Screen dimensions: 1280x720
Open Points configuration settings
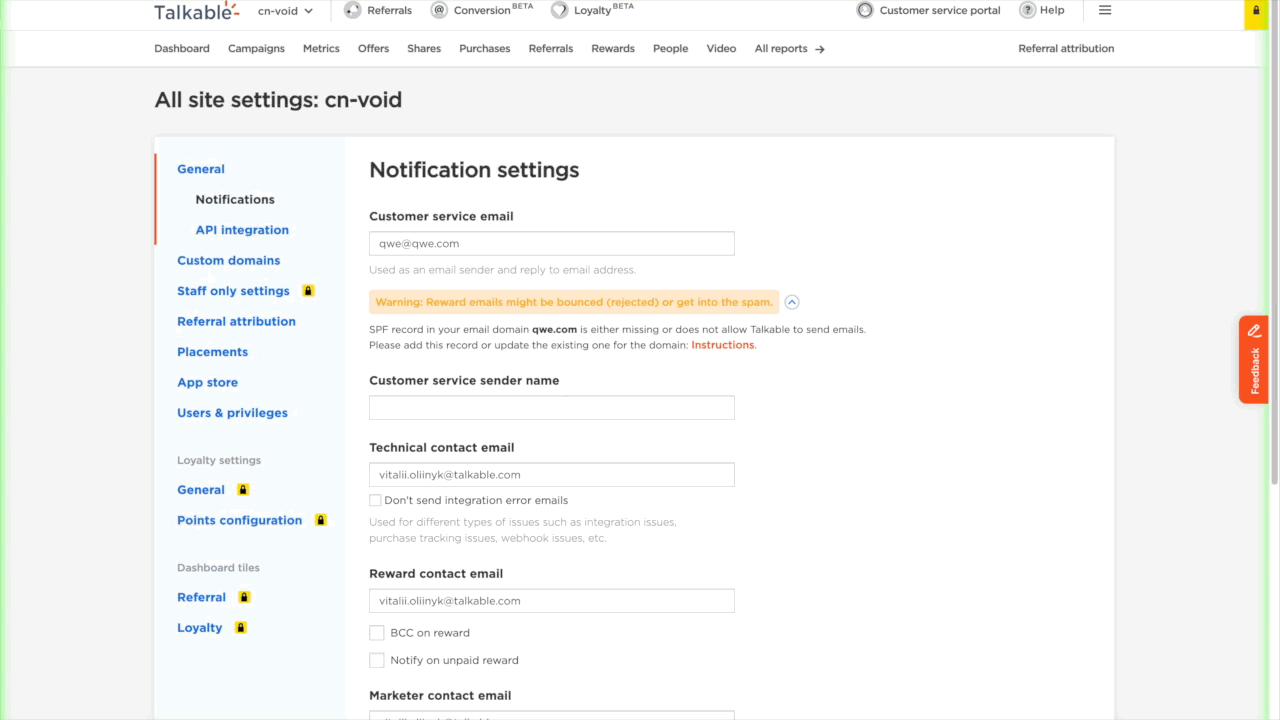point(239,520)
